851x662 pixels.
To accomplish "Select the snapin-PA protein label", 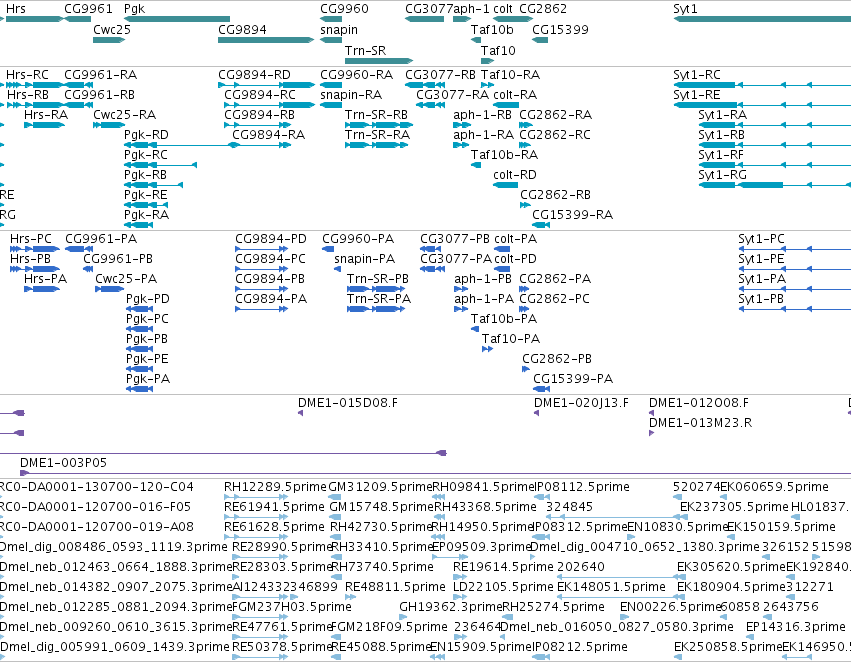I will coord(365,259).
